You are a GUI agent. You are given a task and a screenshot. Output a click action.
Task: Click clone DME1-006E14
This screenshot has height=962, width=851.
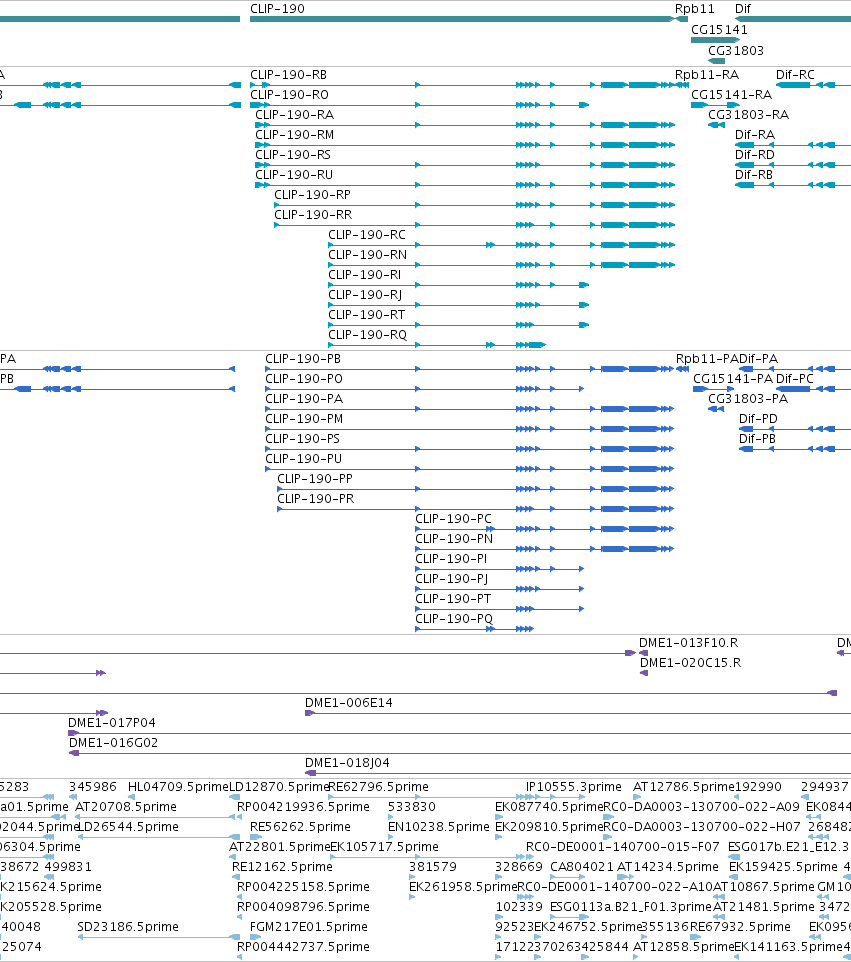point(348,702)
